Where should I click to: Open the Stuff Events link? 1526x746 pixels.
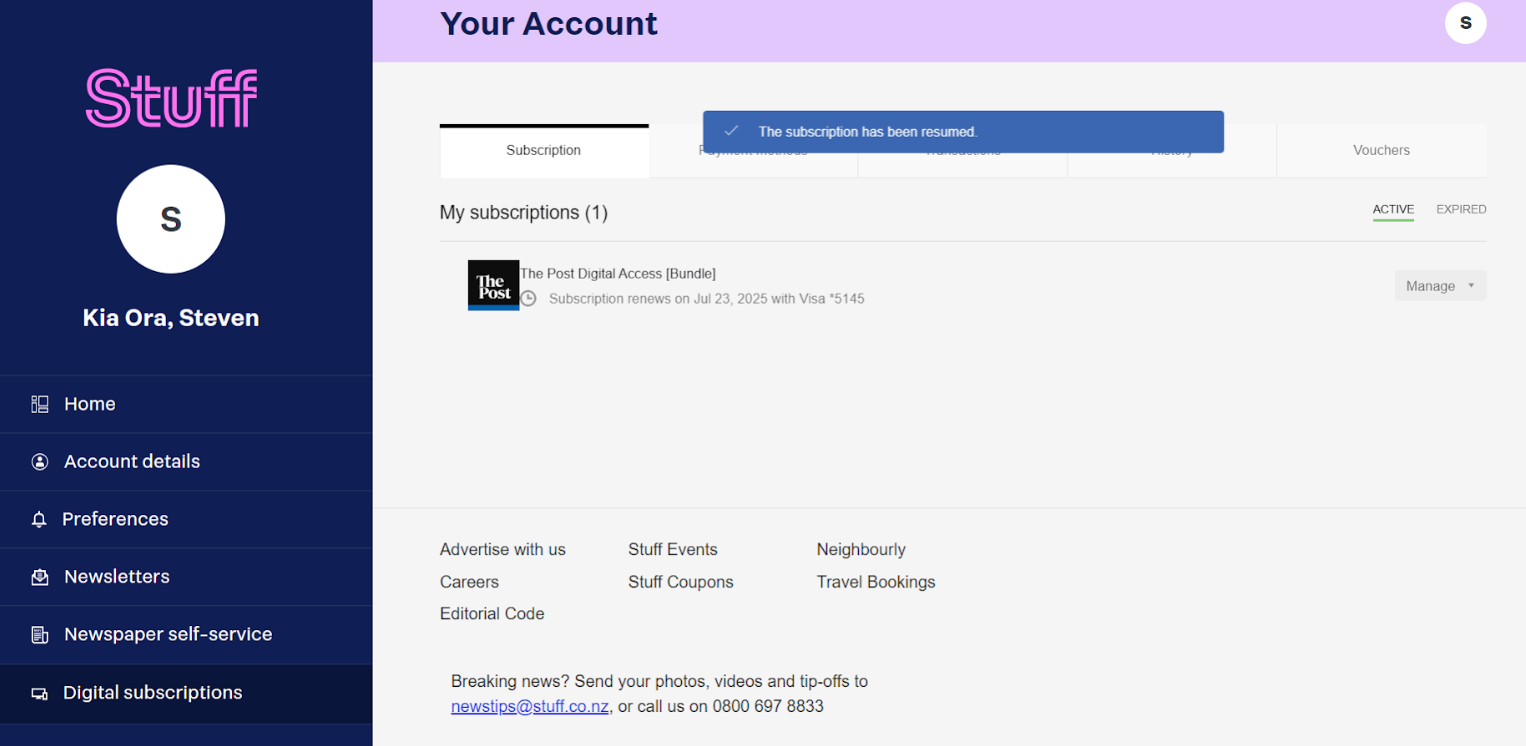(x=673, y=550)
